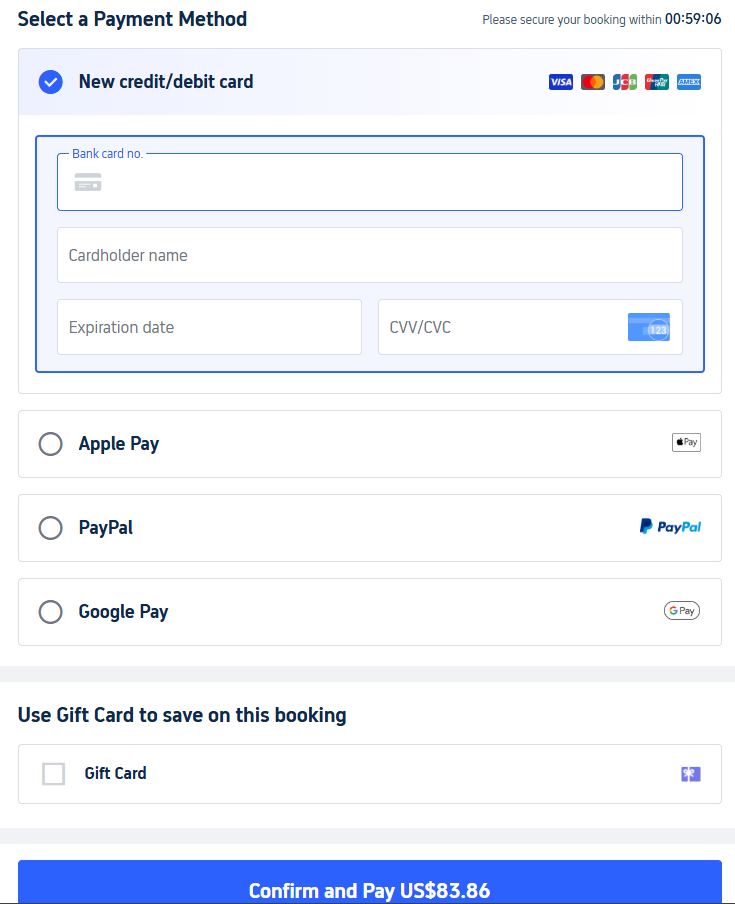The height and width of the screenshot is (904, 735).
Task: Select the Apple Pay payment method
Action: point(50,443)
